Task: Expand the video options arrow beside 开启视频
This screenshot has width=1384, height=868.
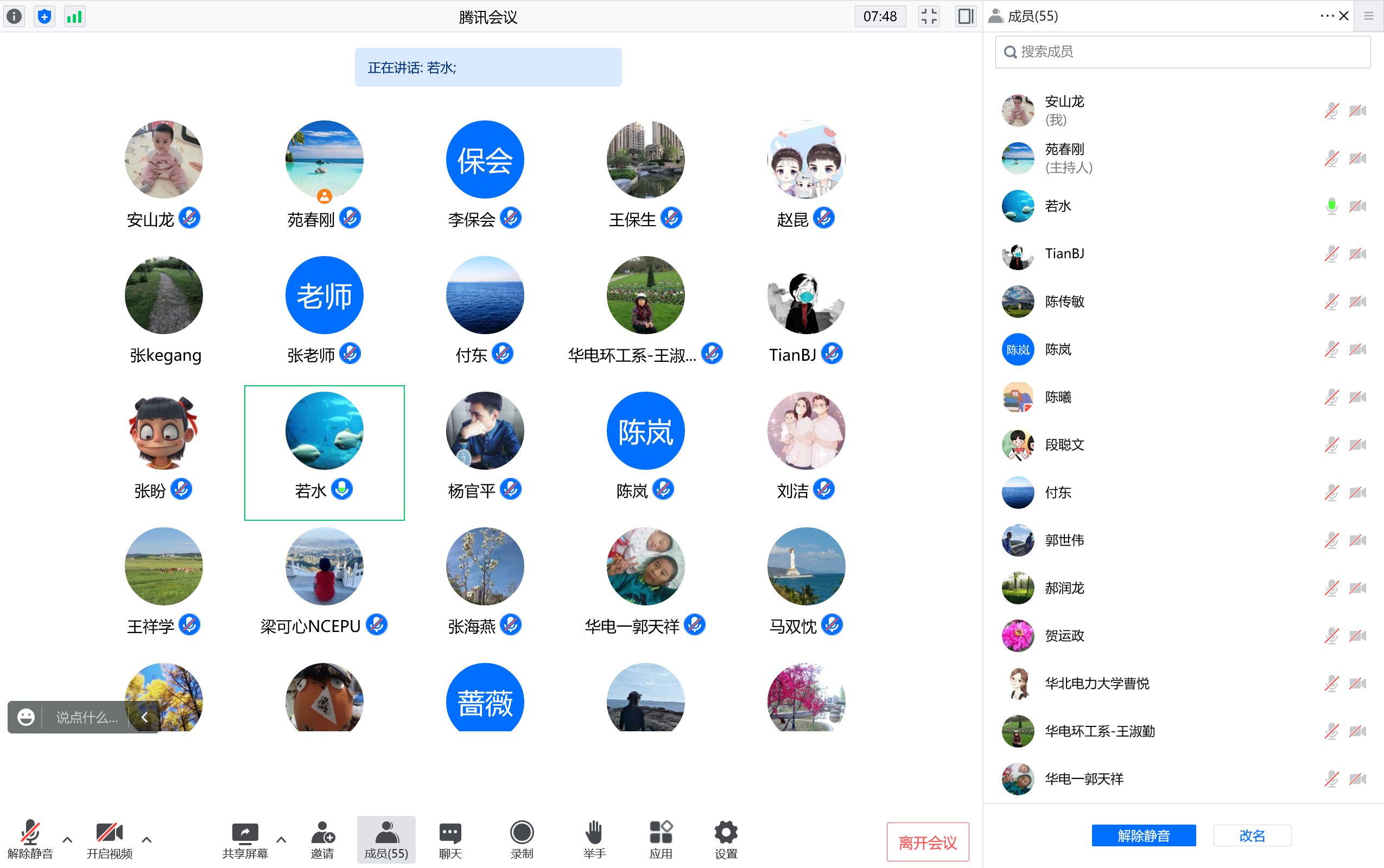Action: (147, 839)
